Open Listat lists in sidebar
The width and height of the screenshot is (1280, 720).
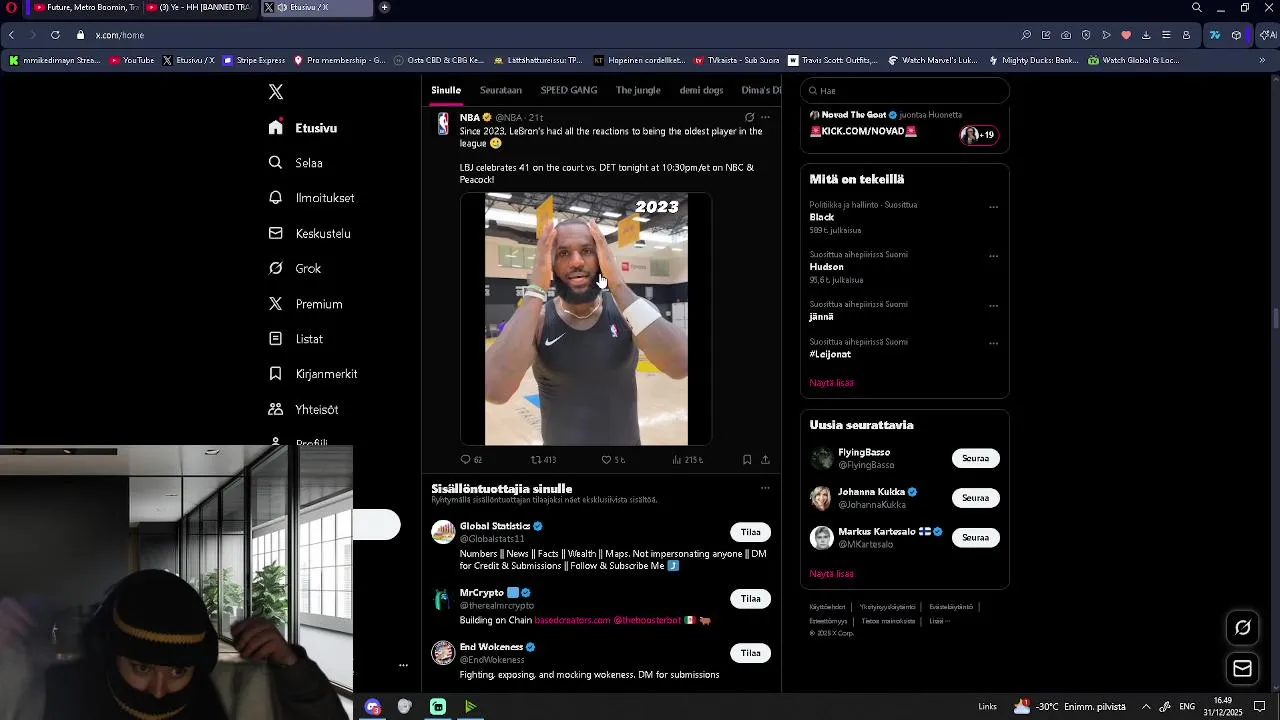[295, 339]
